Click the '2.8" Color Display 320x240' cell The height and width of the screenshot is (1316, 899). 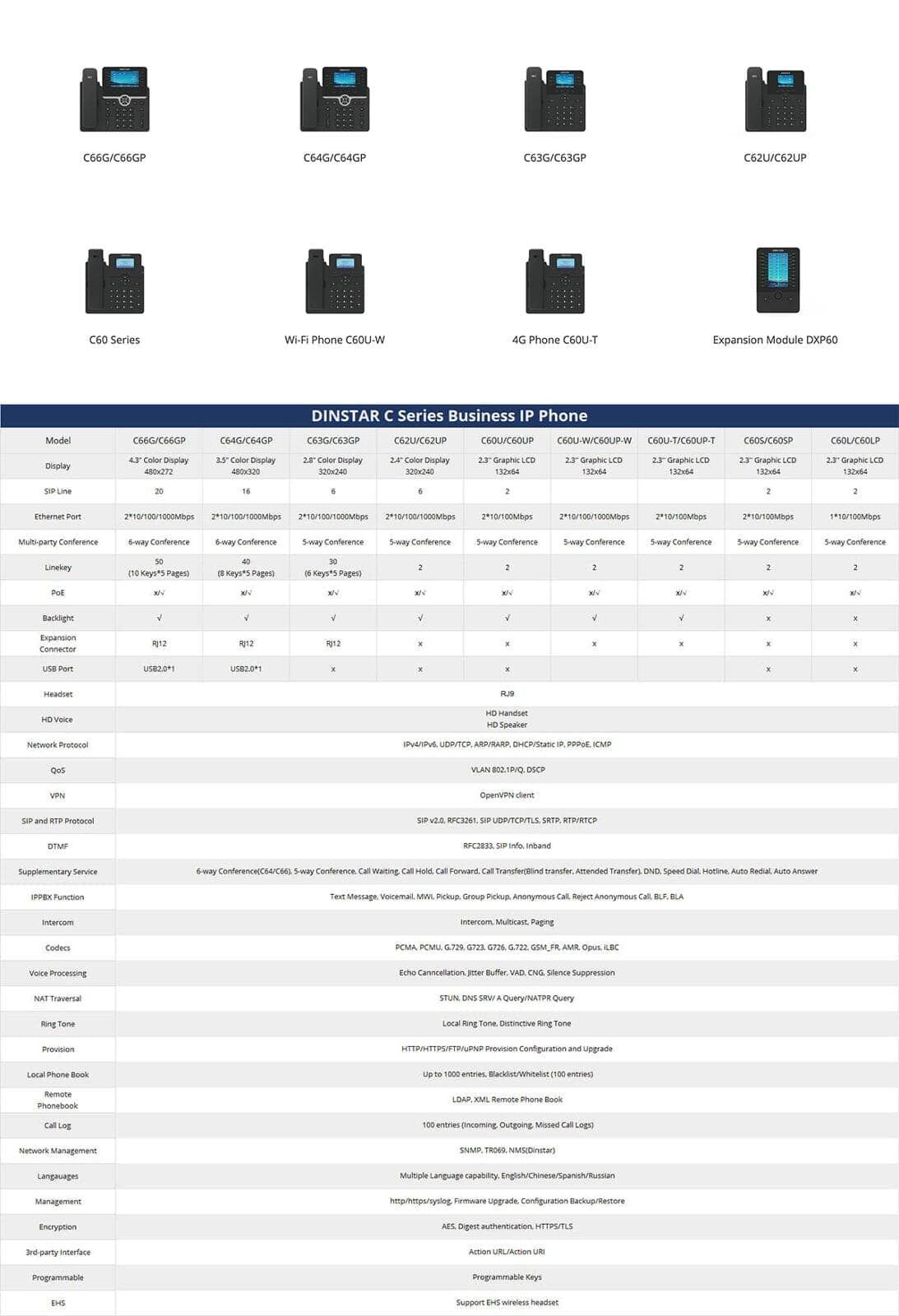(x=333, y=466)
